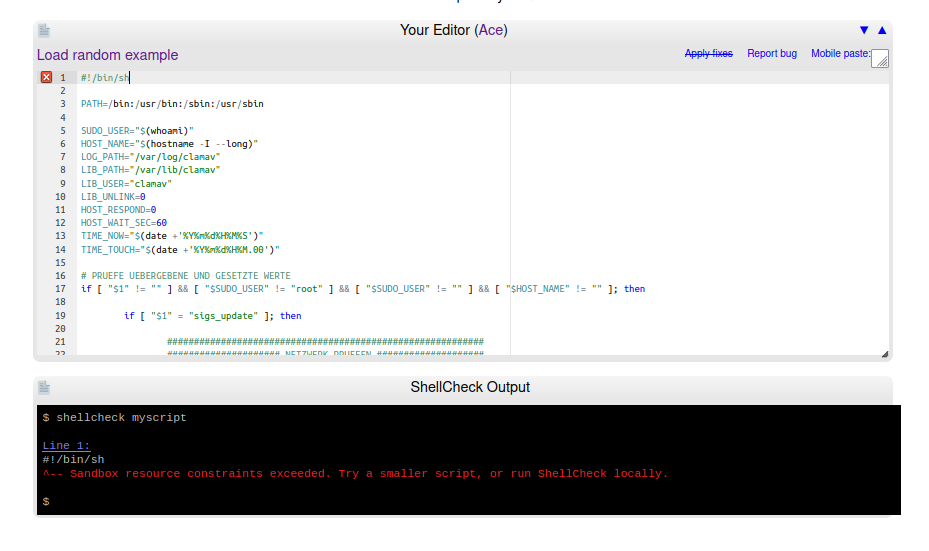
Task: Click the editor resize handle
Action: click(885, 354)
